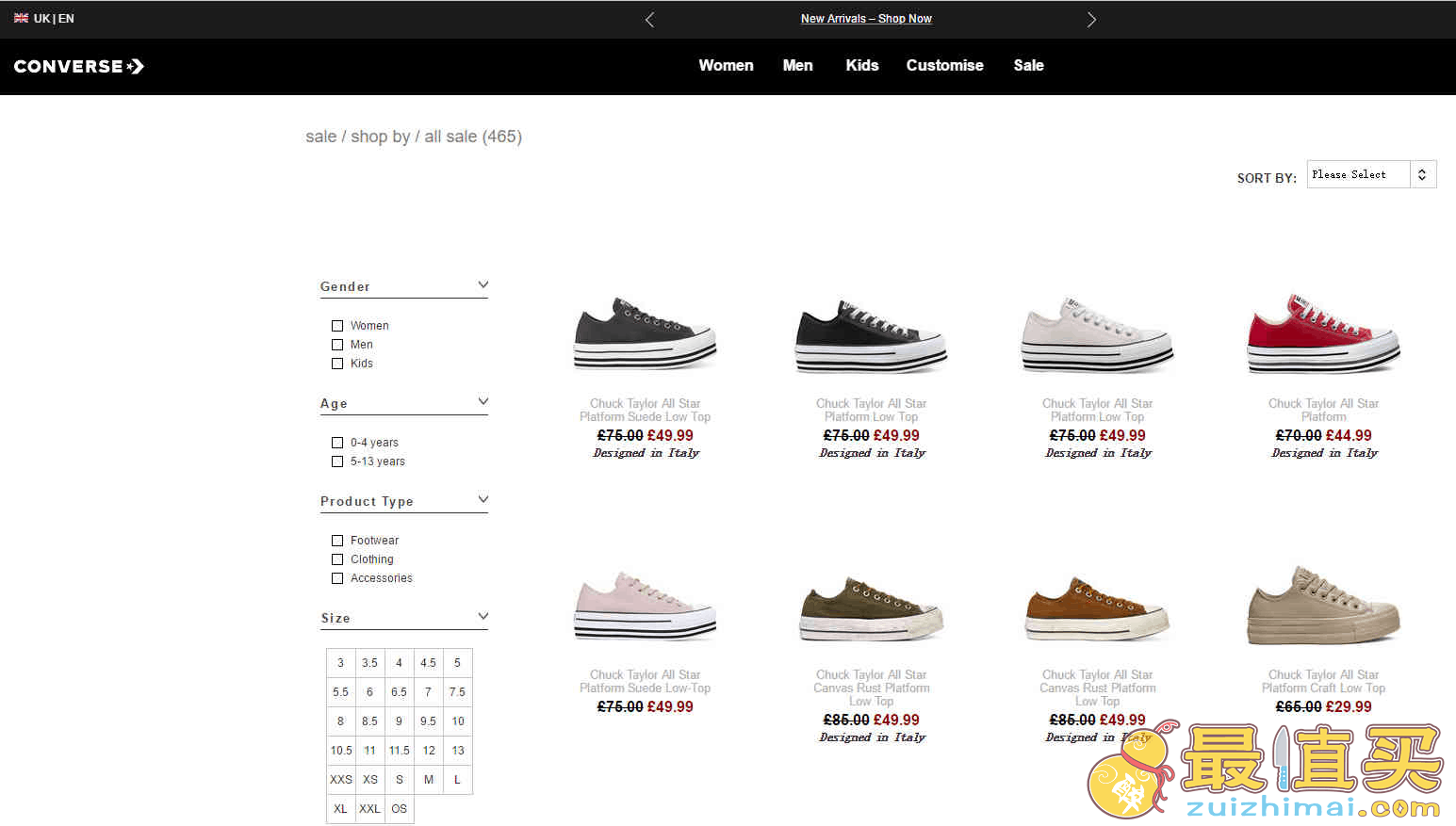
Task: Select size XXL
Action: click(370, 809)
